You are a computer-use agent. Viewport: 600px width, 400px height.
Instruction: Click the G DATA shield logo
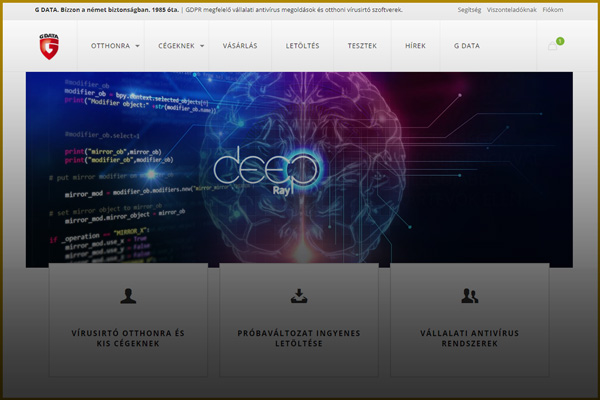click(x=49, y=46)
